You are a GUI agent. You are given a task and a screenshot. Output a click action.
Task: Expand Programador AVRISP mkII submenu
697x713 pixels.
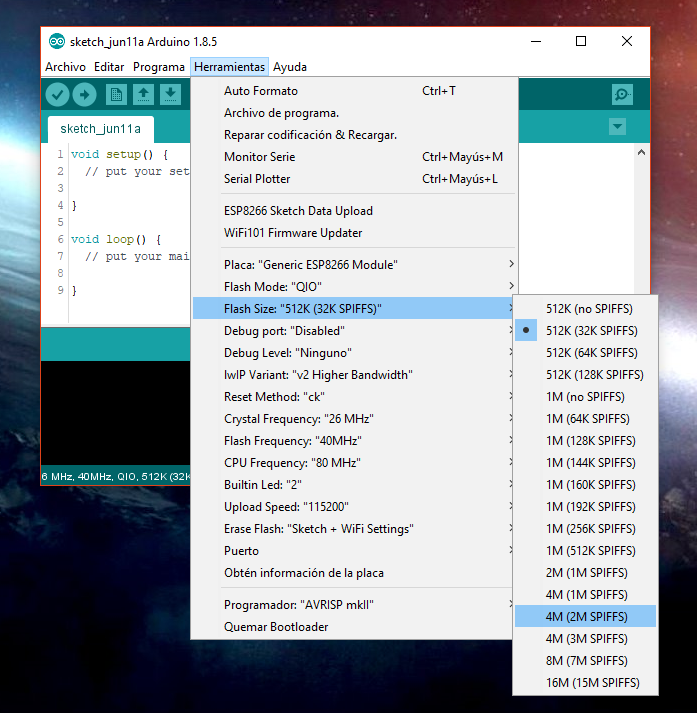[353, 605]
